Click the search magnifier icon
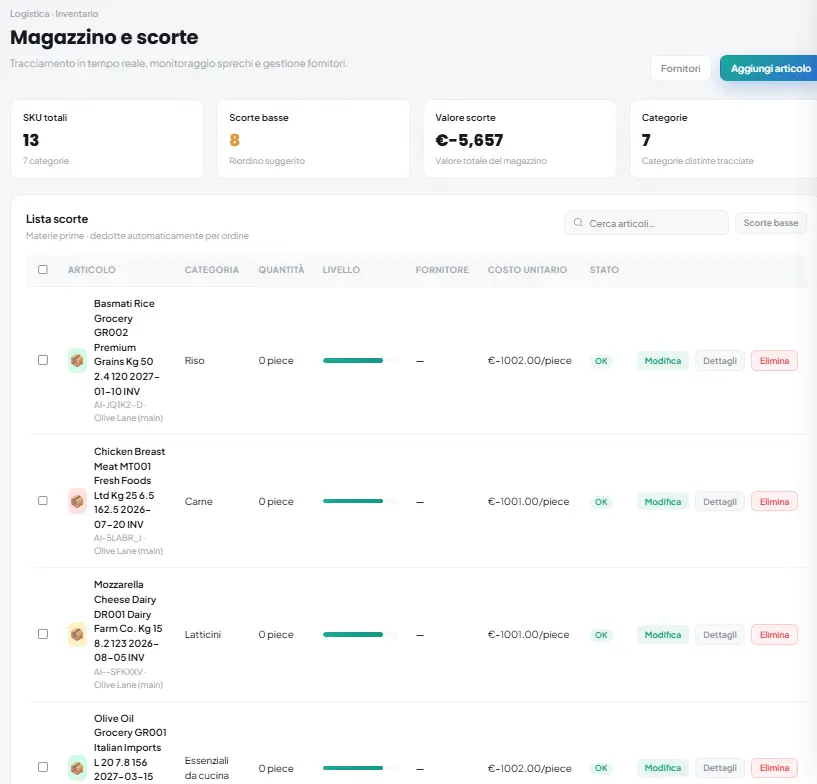Image resolution: width=817 pixels, height=784 pixels. click(578, 223)
